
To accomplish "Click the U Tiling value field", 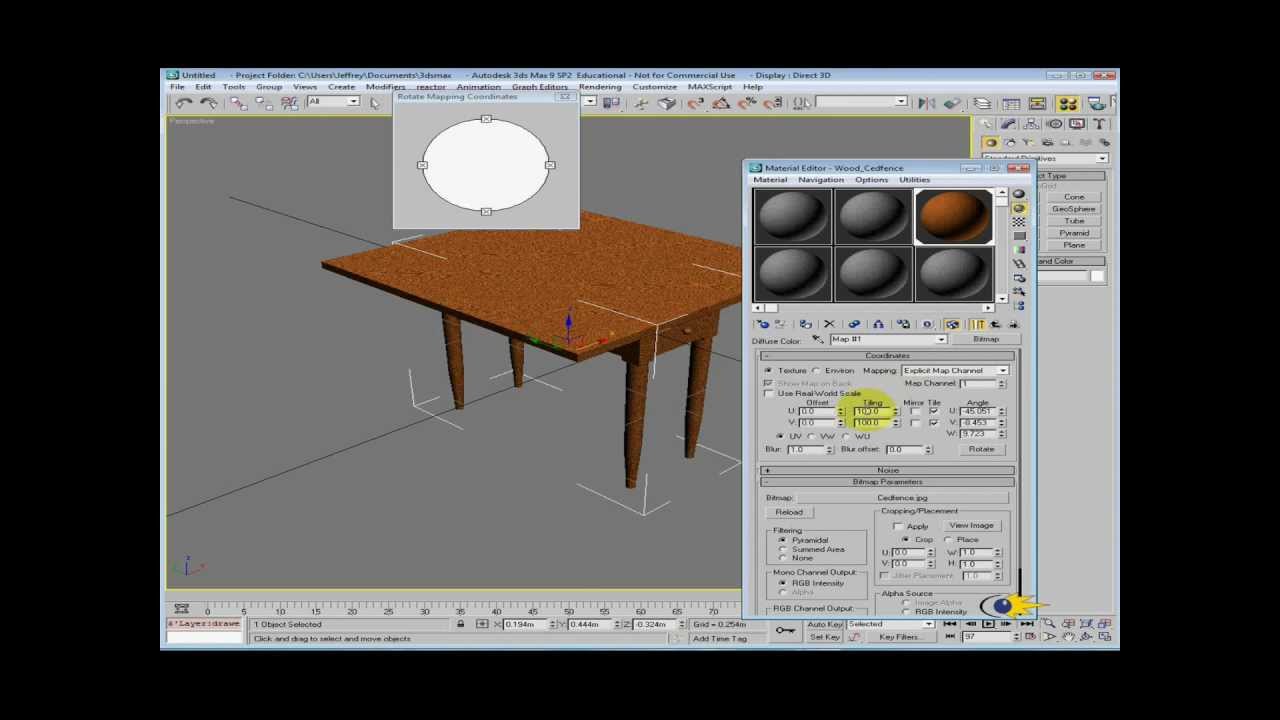I will pyautogui.click(x=872, y=411).
